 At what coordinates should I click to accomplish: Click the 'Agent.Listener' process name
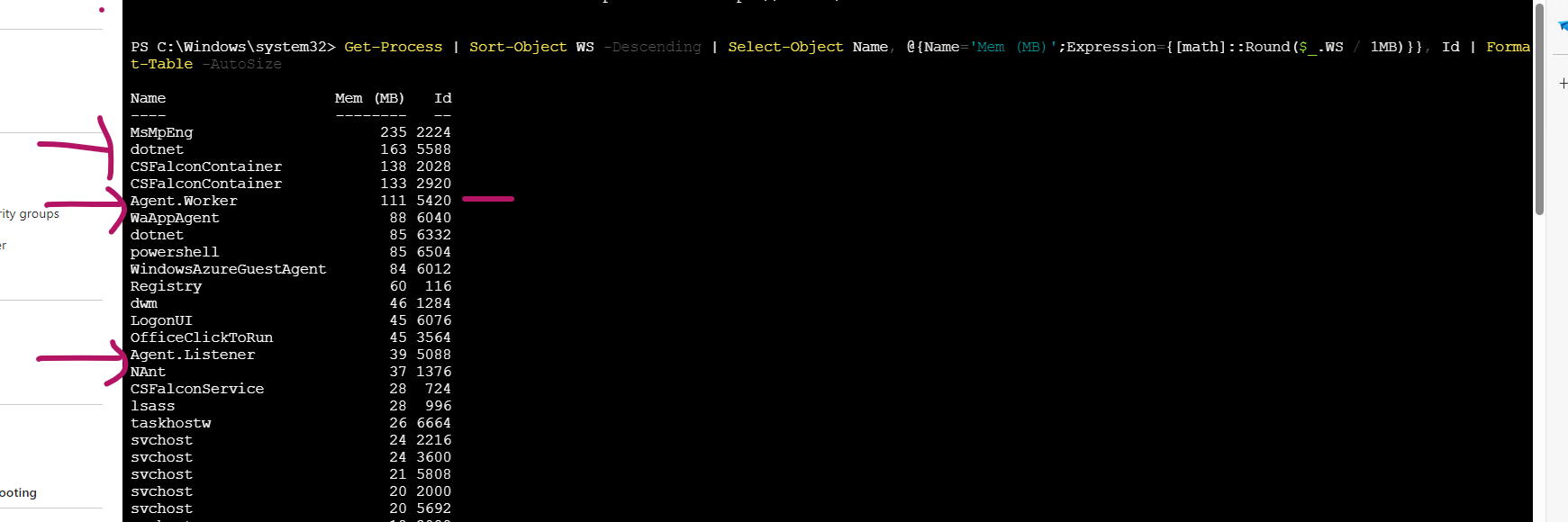point(193,355)
